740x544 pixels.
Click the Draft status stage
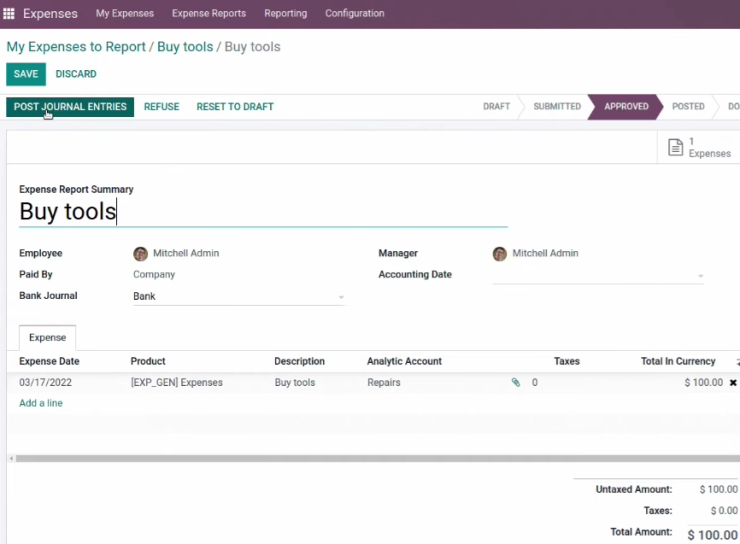[496, 107]
